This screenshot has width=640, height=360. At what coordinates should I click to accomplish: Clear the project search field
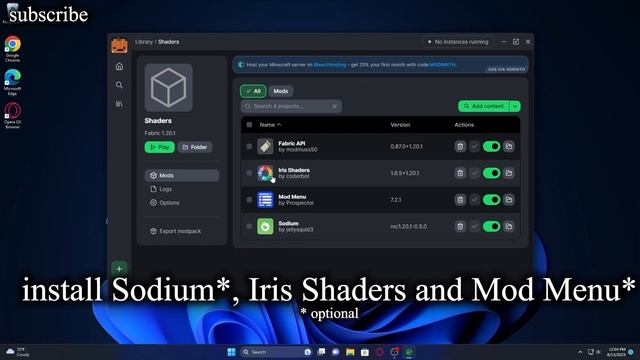[335, 106]
